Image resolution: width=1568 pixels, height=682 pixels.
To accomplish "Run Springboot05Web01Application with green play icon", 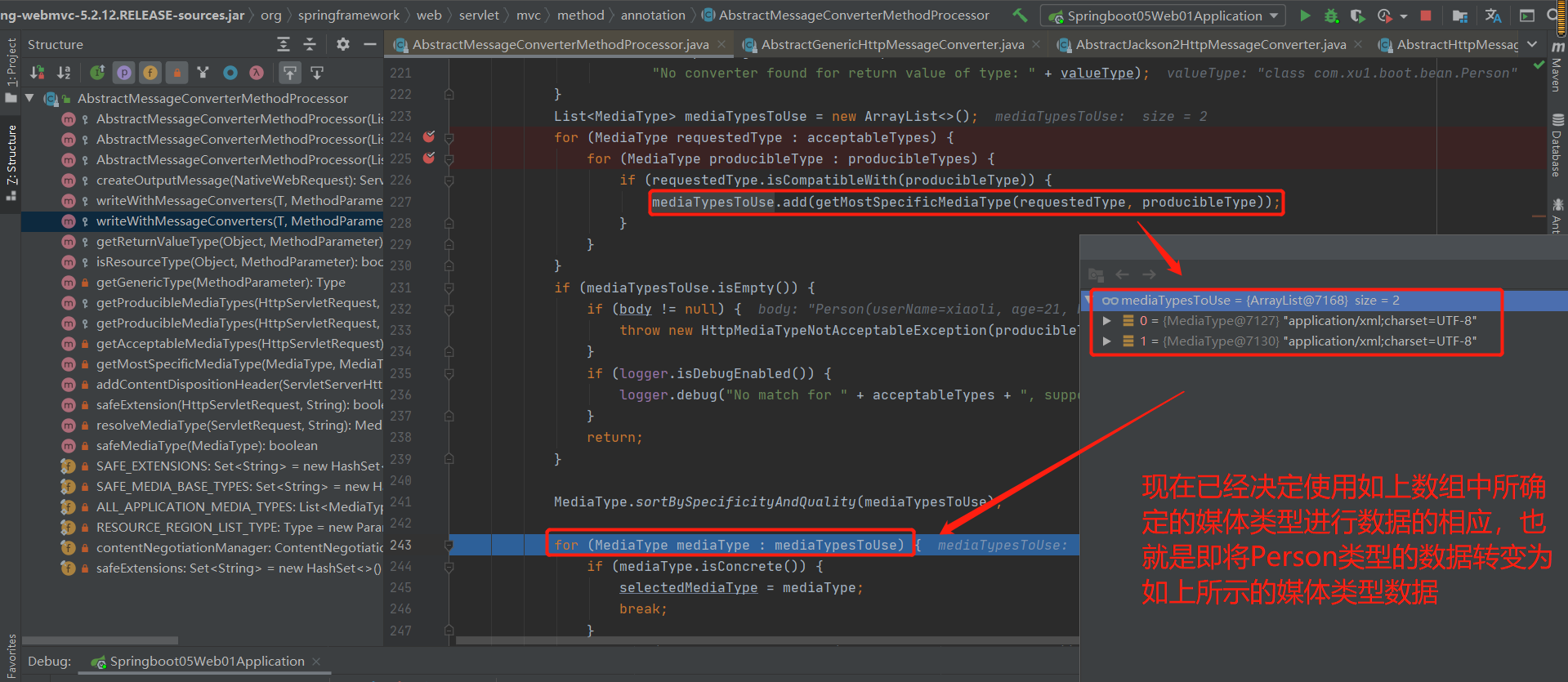I will 1305,16.
